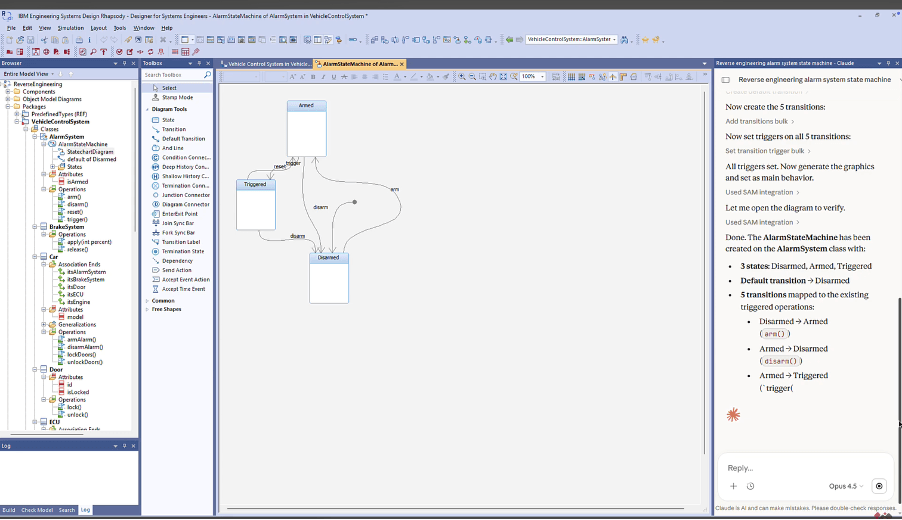Click the Open file icon in toolbar
The width and height of the screenshot is (902, 520).
tap(20, 40)
